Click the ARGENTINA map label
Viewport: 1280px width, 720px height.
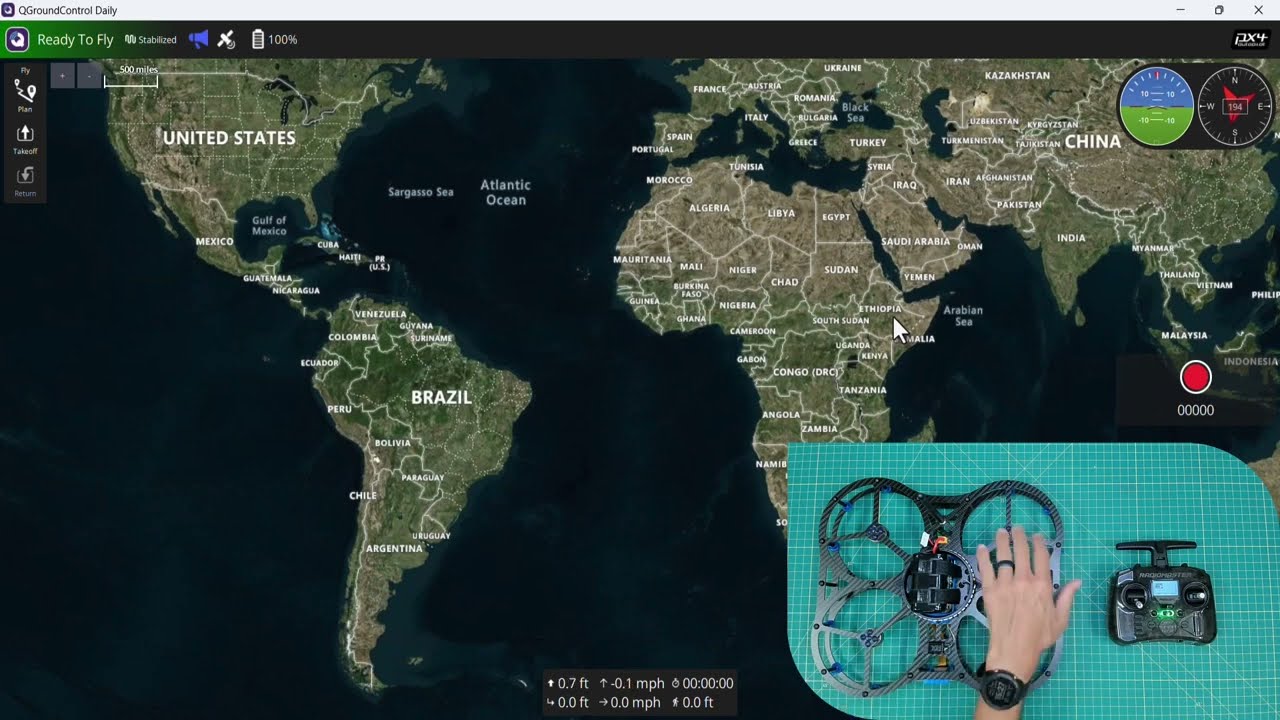click(394, 548)
